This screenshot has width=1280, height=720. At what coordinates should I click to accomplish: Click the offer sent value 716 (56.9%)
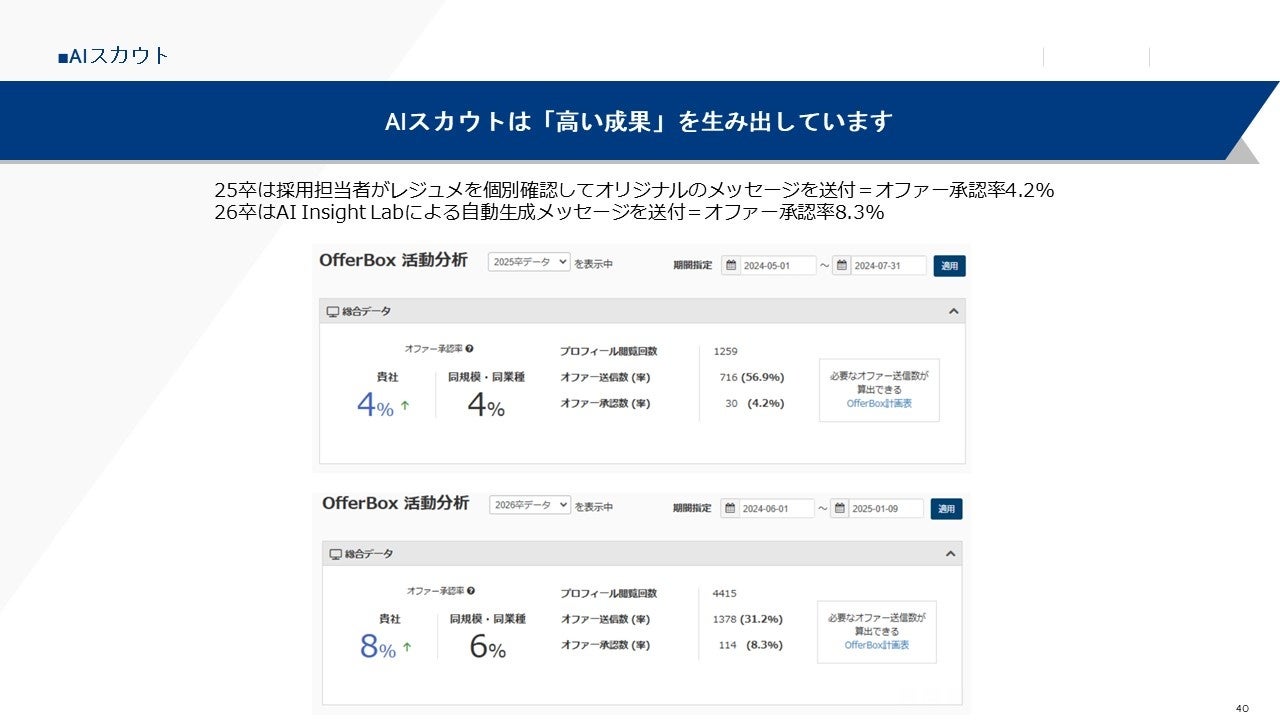(x=752, y=378)
